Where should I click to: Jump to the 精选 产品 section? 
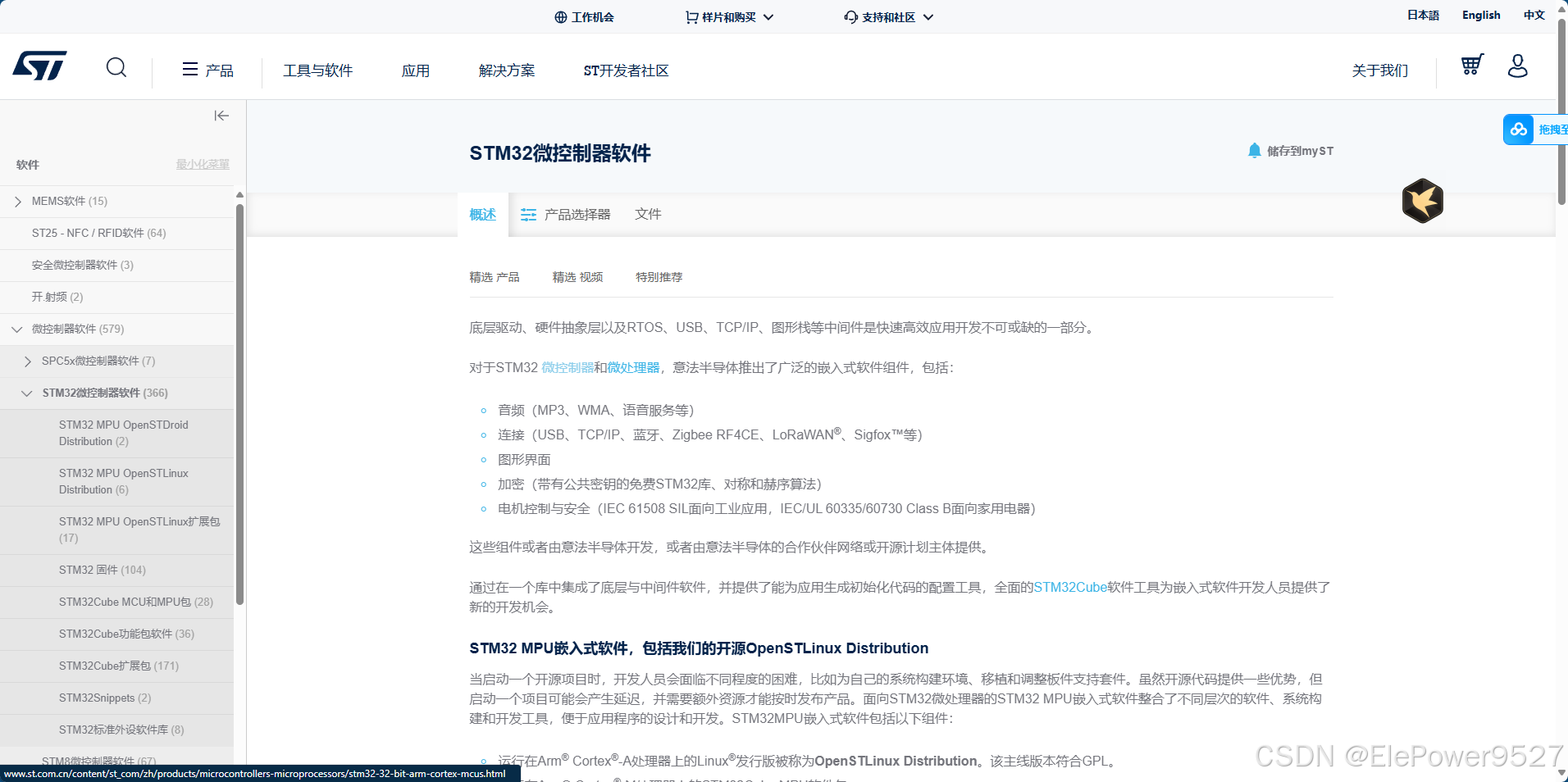(x=495, y=277)
